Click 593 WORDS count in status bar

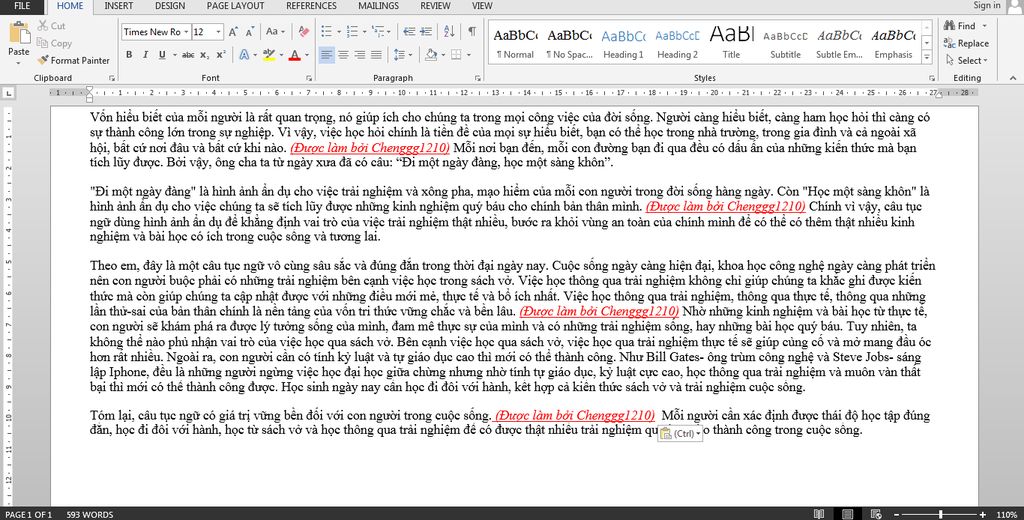[x=89, y=515]
